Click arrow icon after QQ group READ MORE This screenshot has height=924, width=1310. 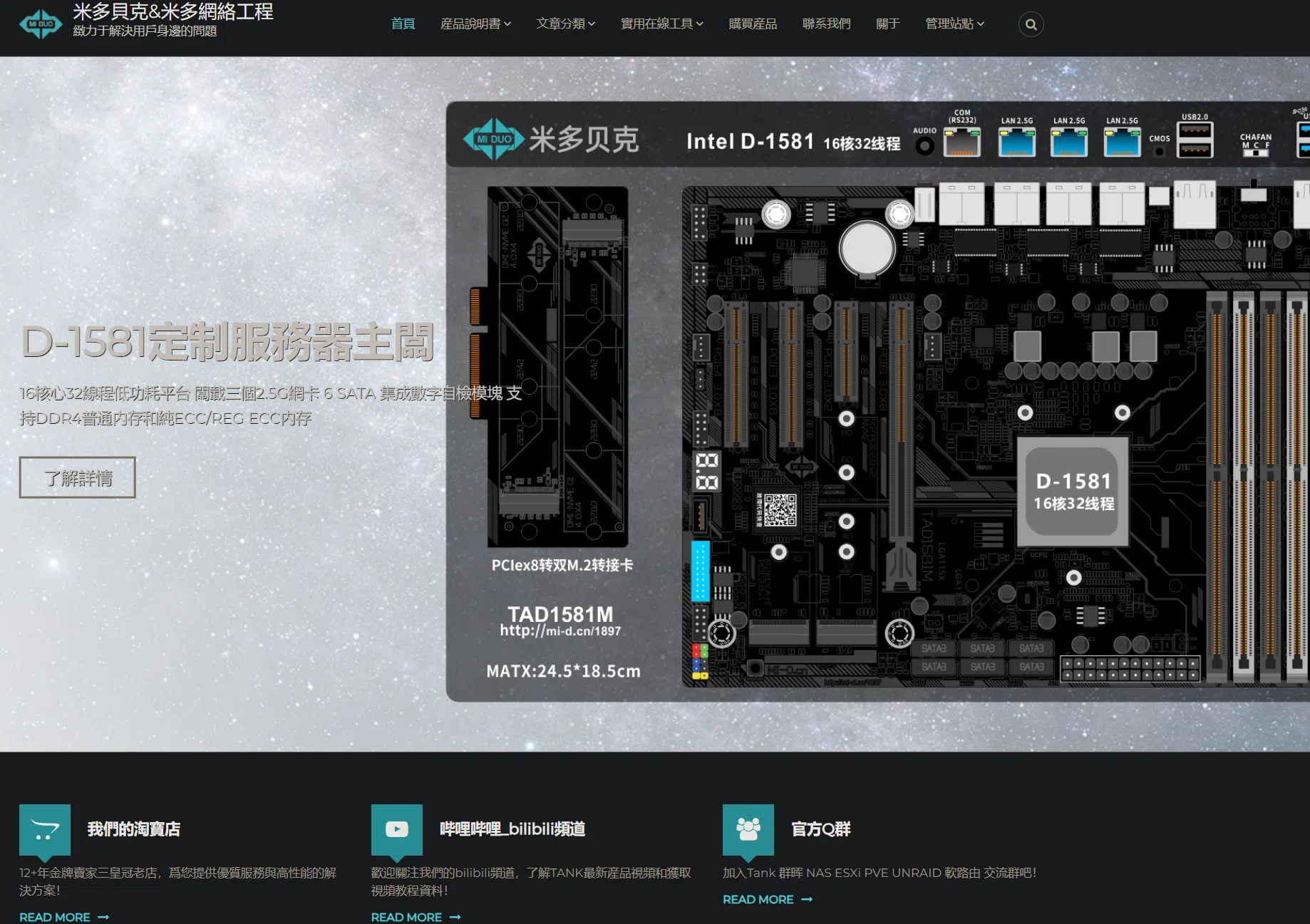tap(807, 900)
